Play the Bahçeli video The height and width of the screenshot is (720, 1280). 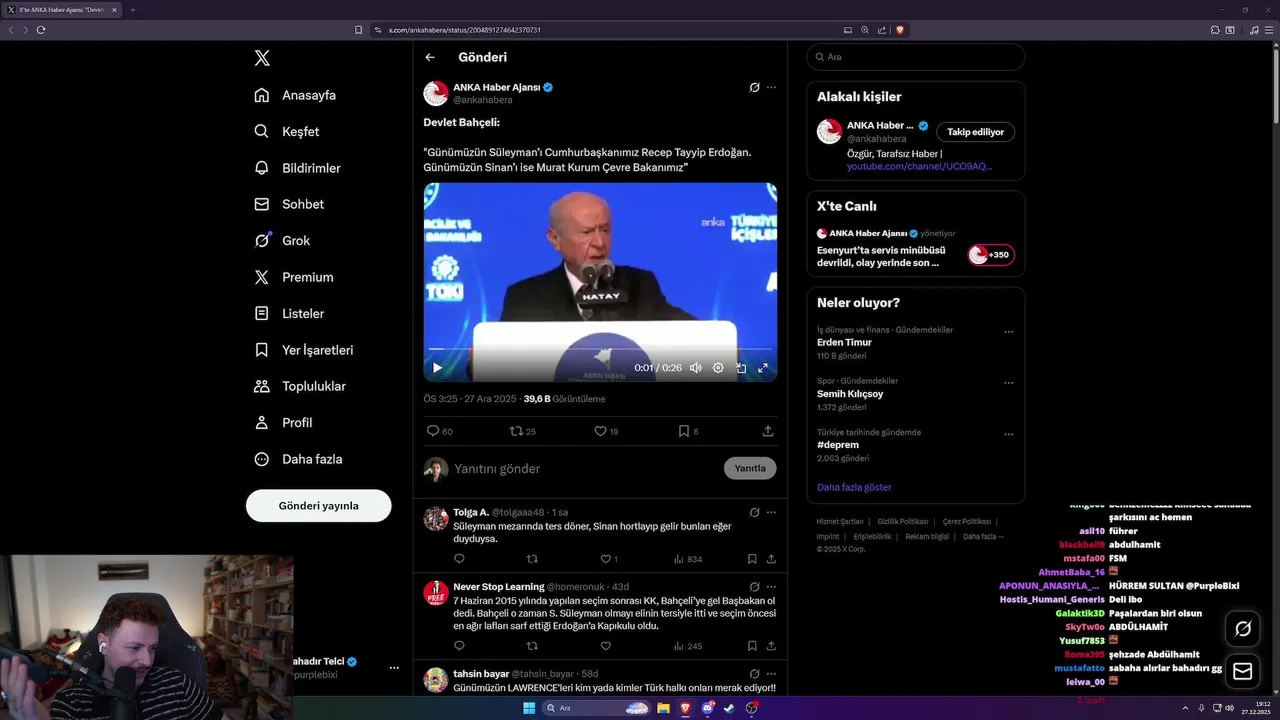(437, 368)
